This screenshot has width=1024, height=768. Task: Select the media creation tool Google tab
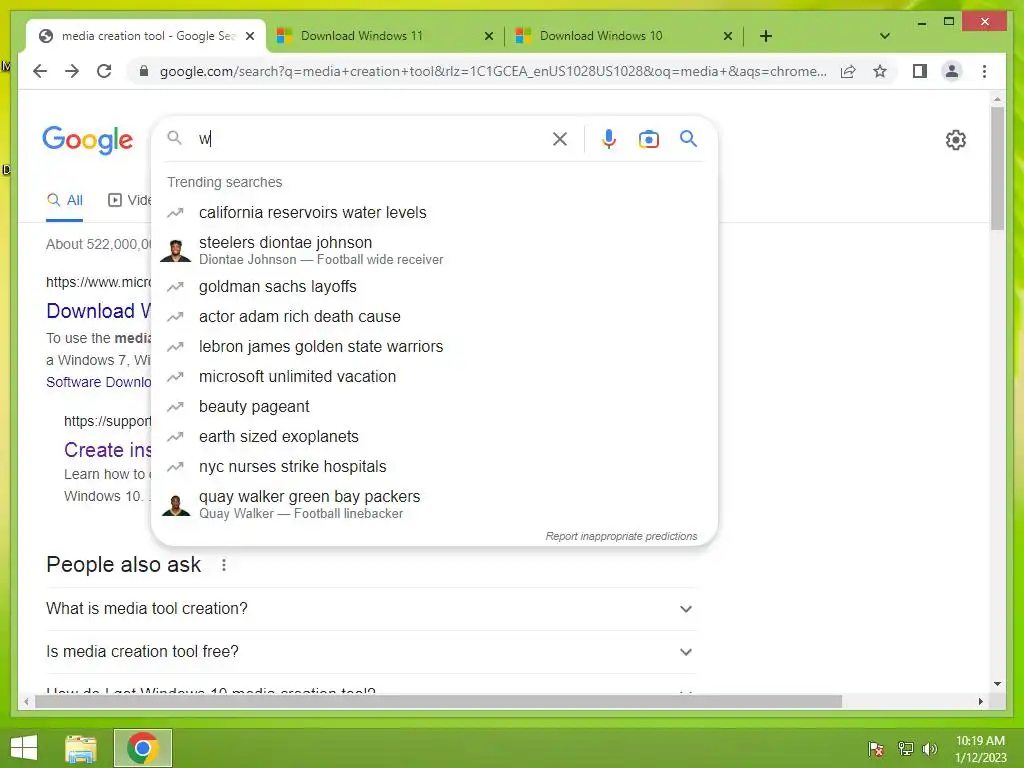tap(146, 36)
